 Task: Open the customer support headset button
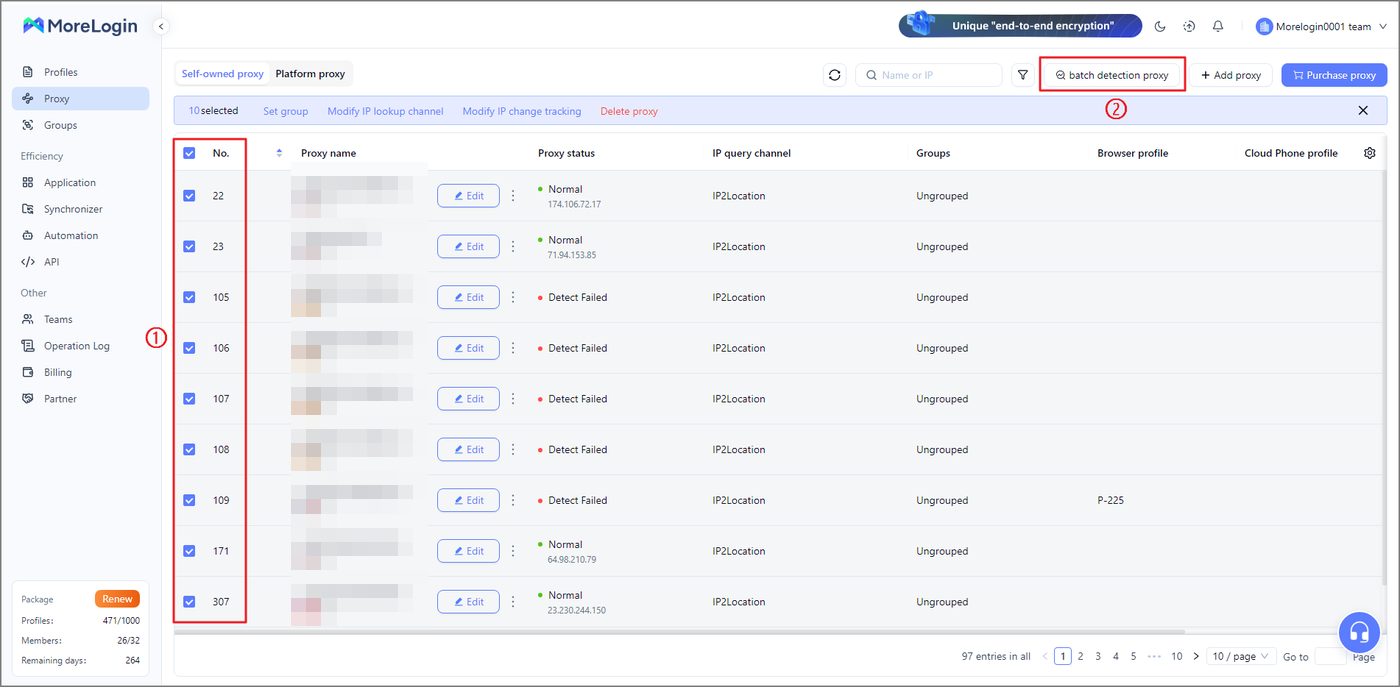coord(1359,632)
